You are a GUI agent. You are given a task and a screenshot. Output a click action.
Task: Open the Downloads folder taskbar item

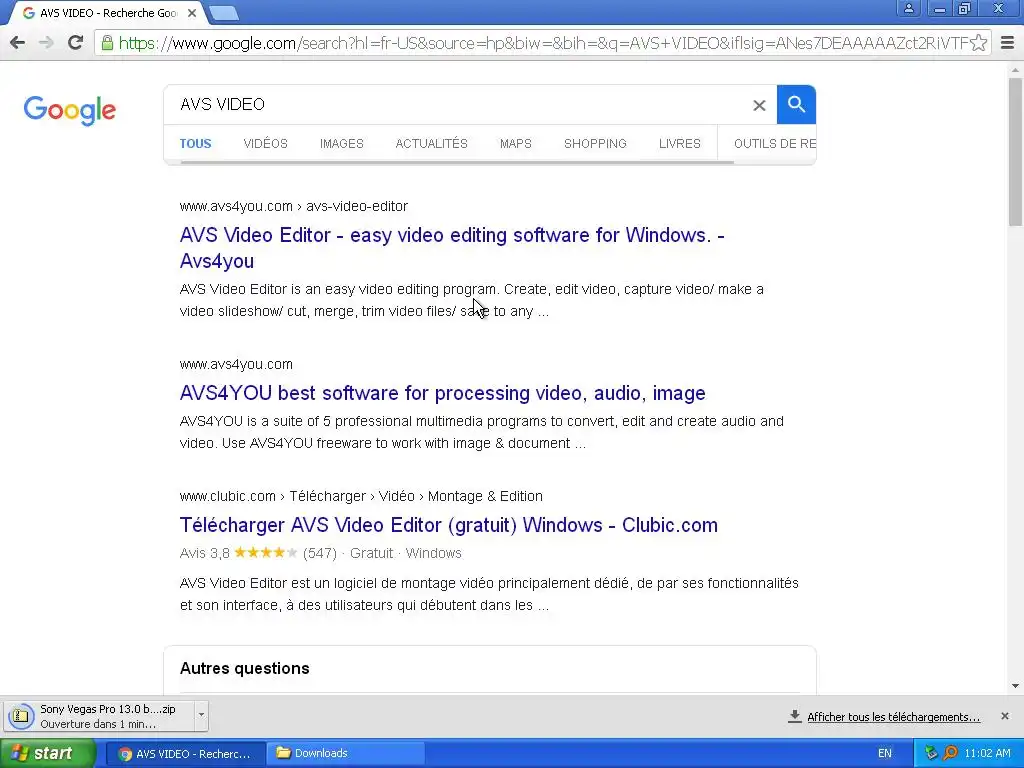point(345,754)
